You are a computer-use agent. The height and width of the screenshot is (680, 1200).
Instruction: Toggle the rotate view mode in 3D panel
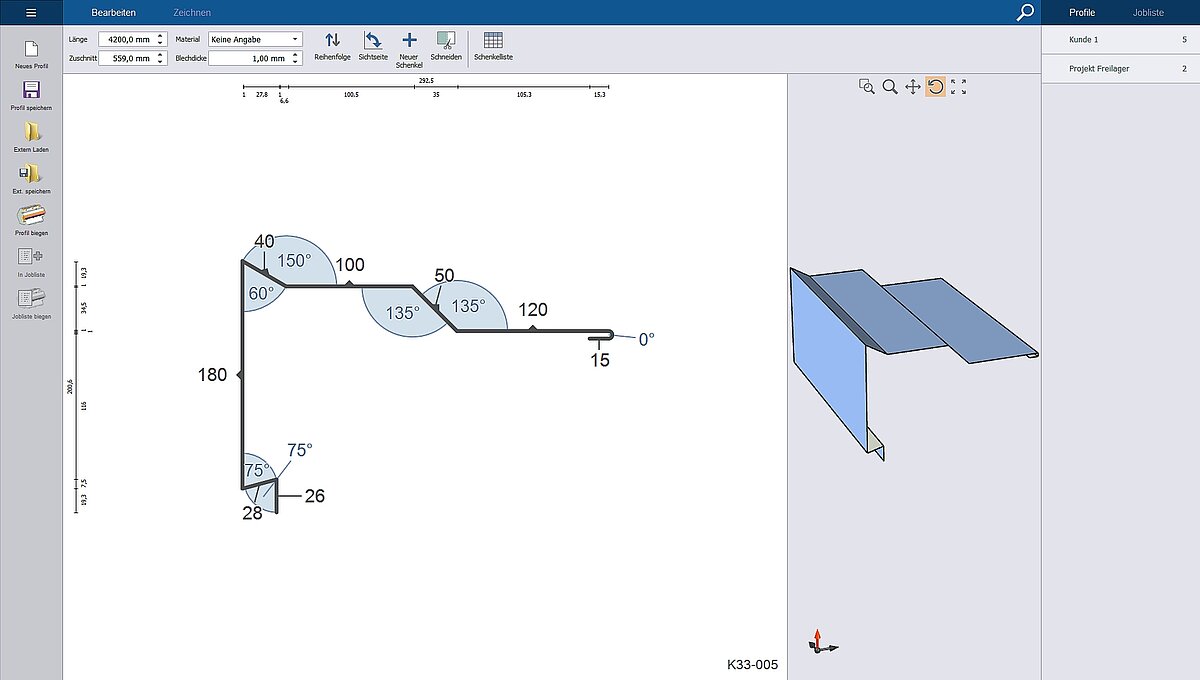[935, 87]
